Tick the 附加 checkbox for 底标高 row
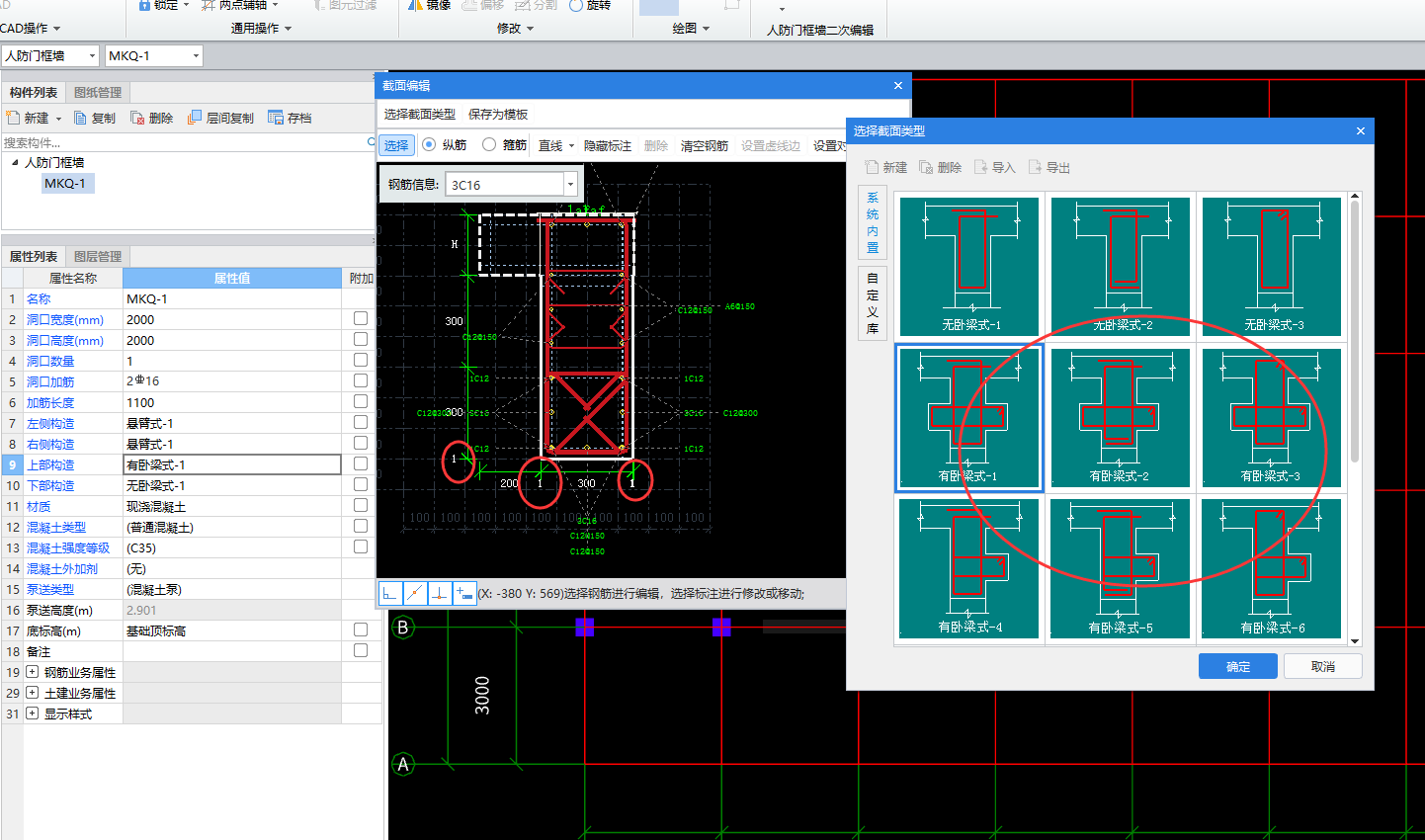 pyautogui.click(x=361, y=630)
